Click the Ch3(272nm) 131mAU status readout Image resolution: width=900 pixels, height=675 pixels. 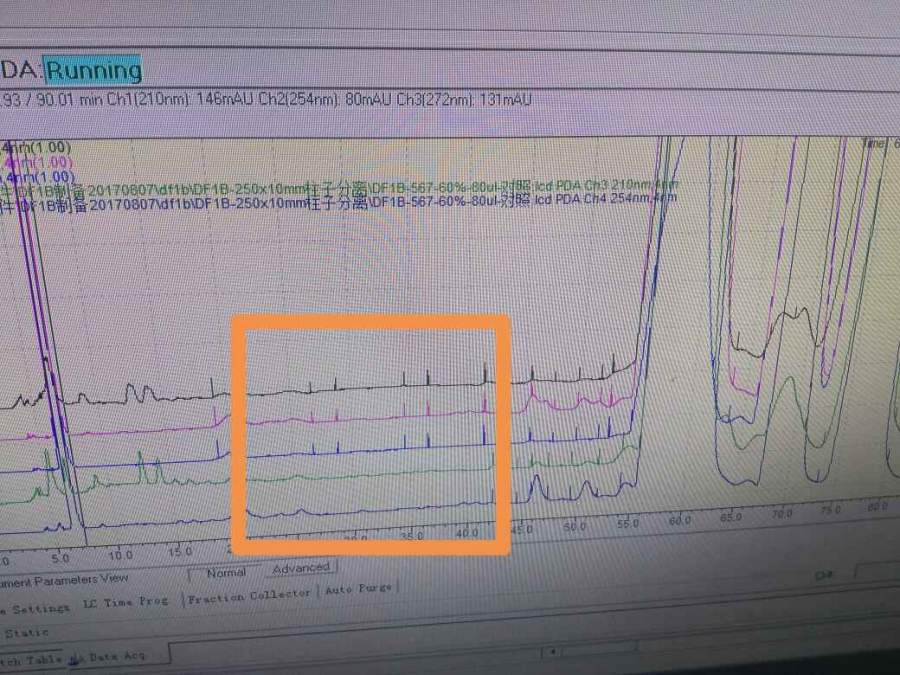pyautogui.click(x=465, y=99)
